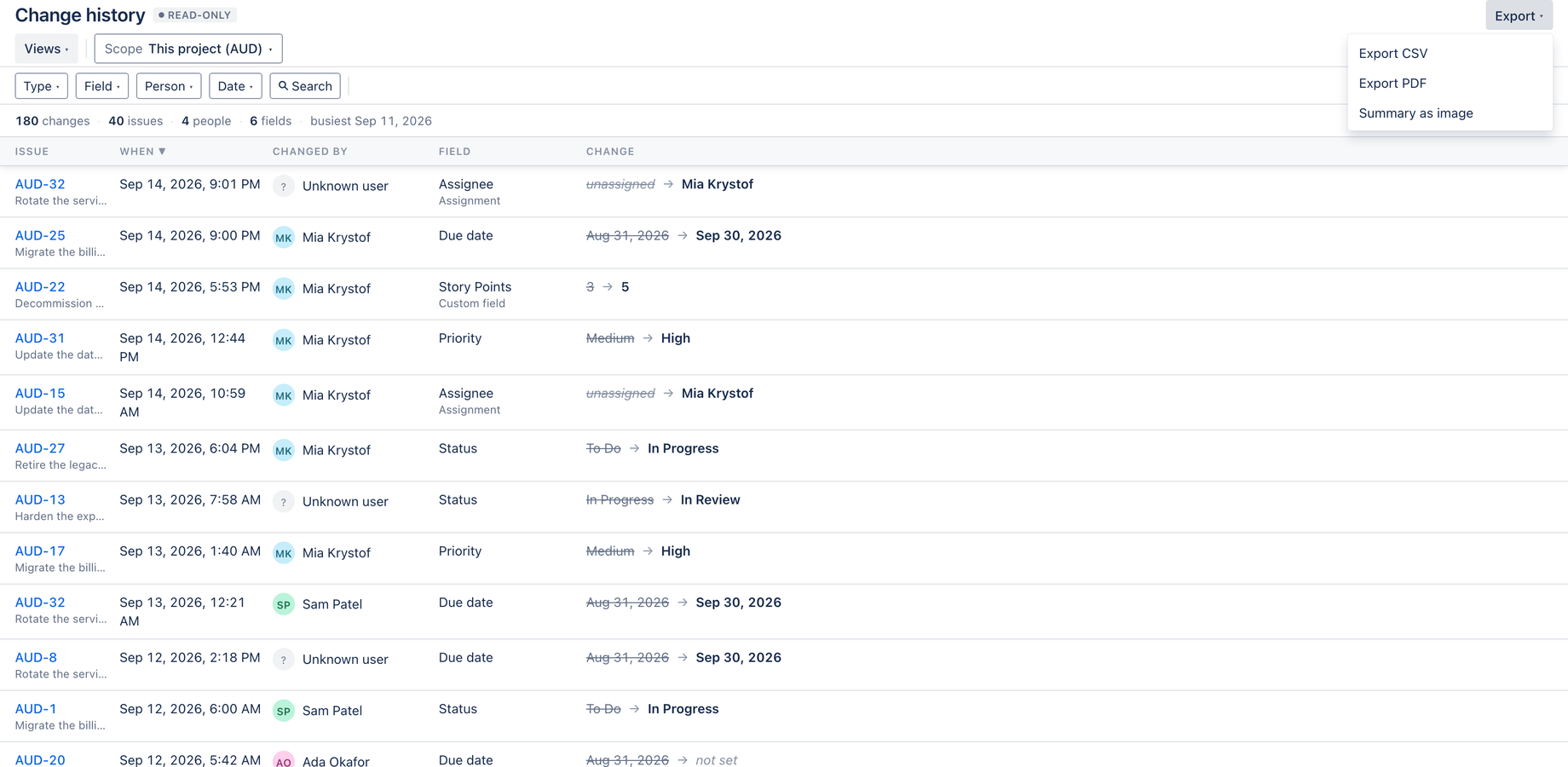
Task: Click the '180 changes' summary text
Action: (52, 121)
